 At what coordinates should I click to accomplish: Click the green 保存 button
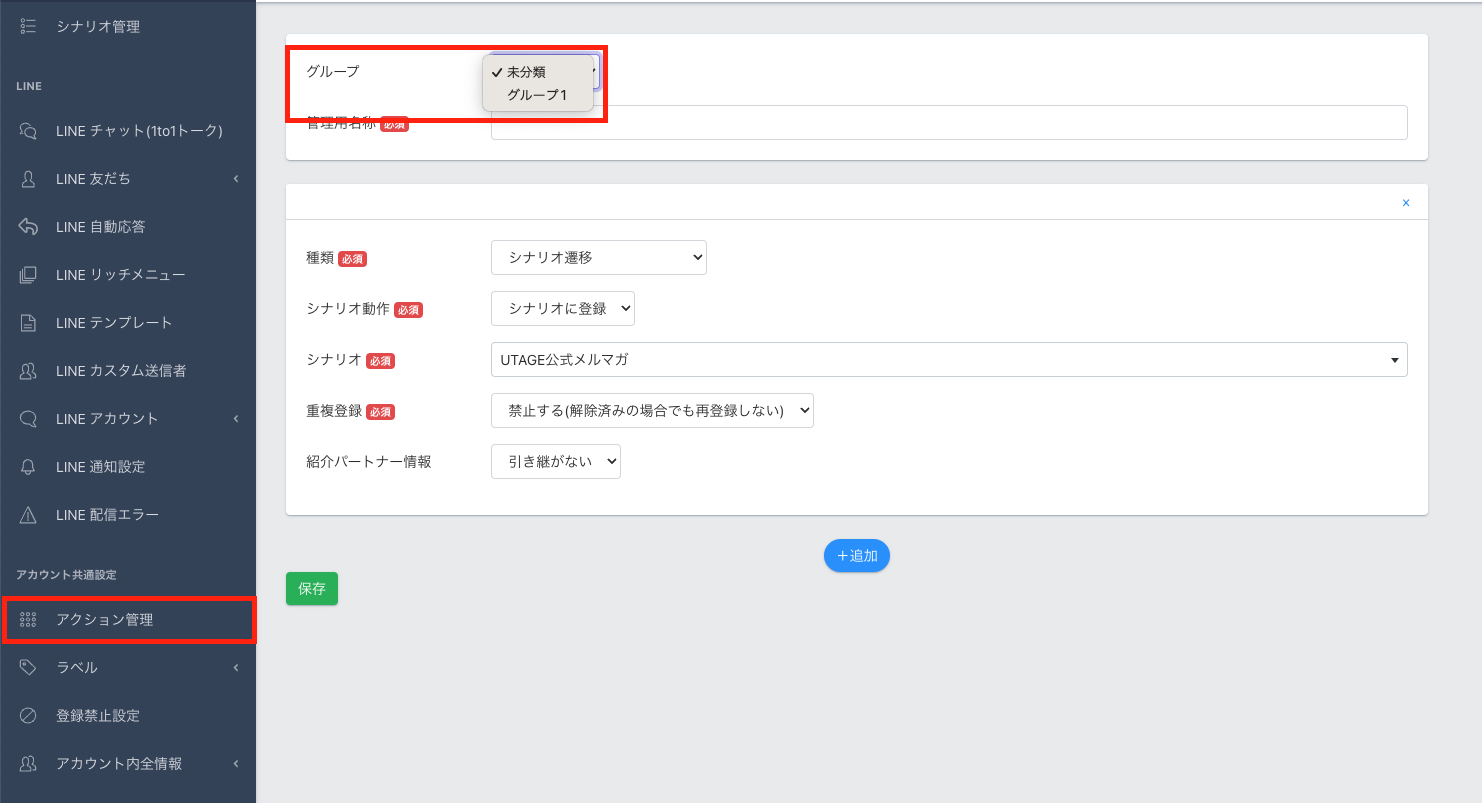point(312,589)
